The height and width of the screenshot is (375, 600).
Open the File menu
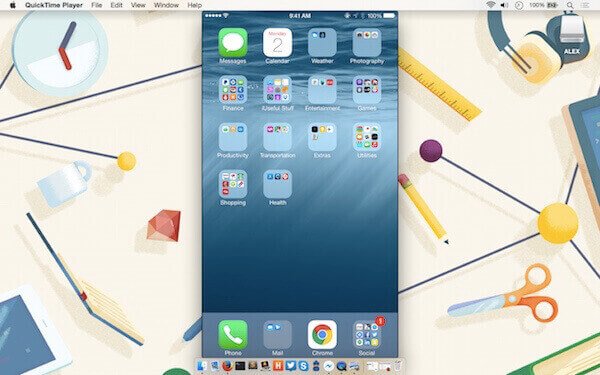point(97,5)
